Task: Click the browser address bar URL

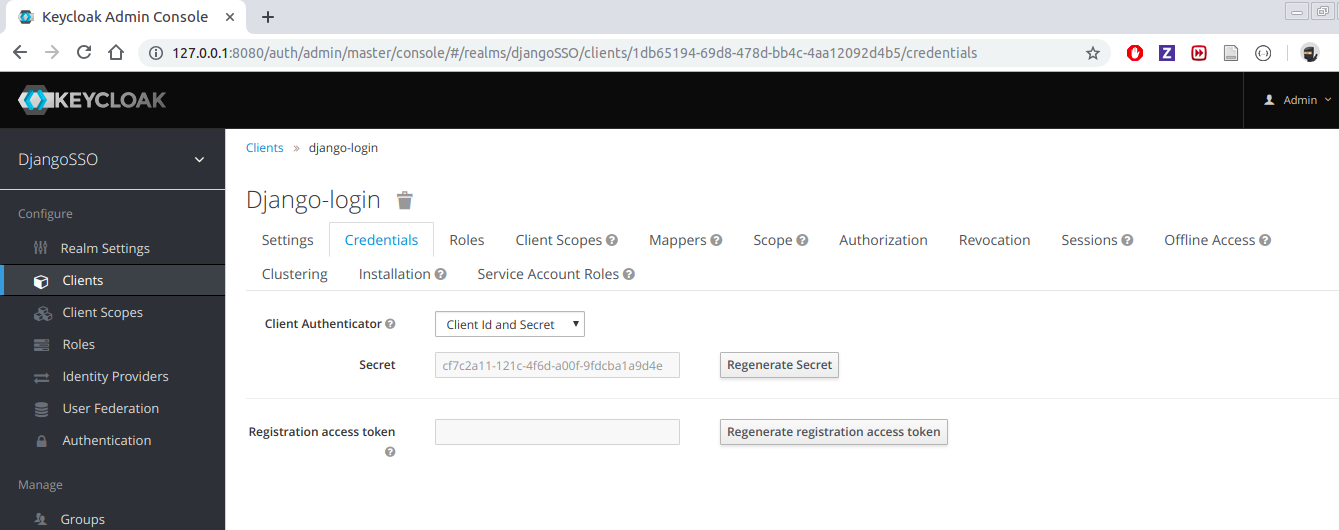Action: (x=575, y=53)
